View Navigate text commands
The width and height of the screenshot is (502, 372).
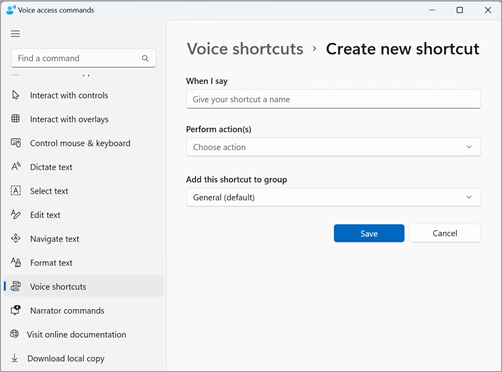pos(84,239)
